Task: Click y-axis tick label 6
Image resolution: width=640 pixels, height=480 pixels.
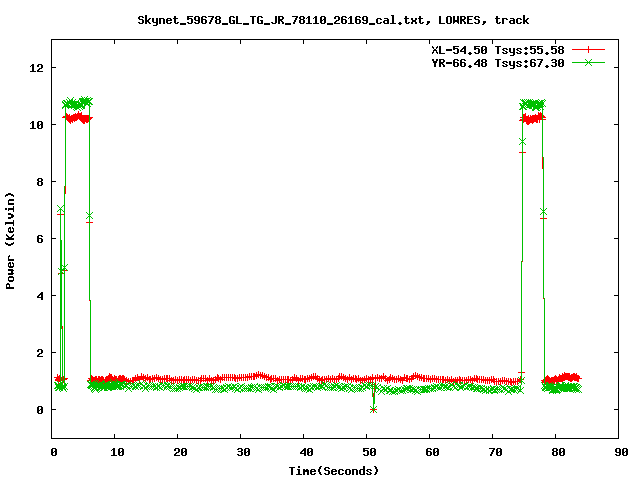Action: coord(40,239)
